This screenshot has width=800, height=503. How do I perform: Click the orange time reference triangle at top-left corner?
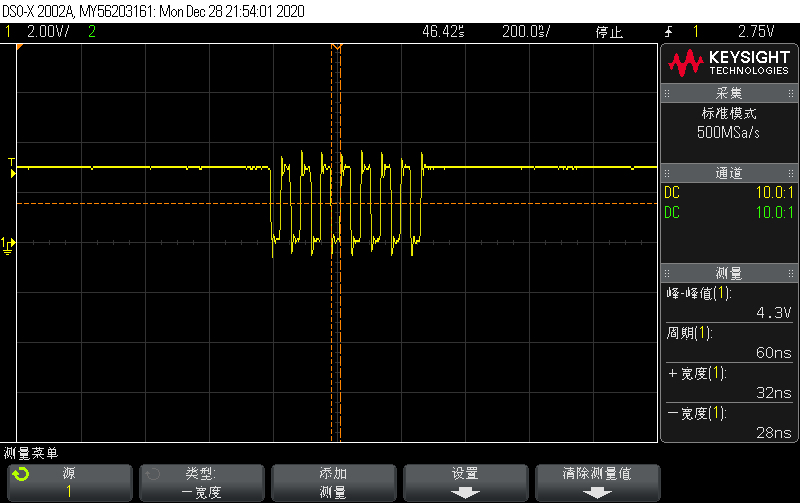click(20, 47)
